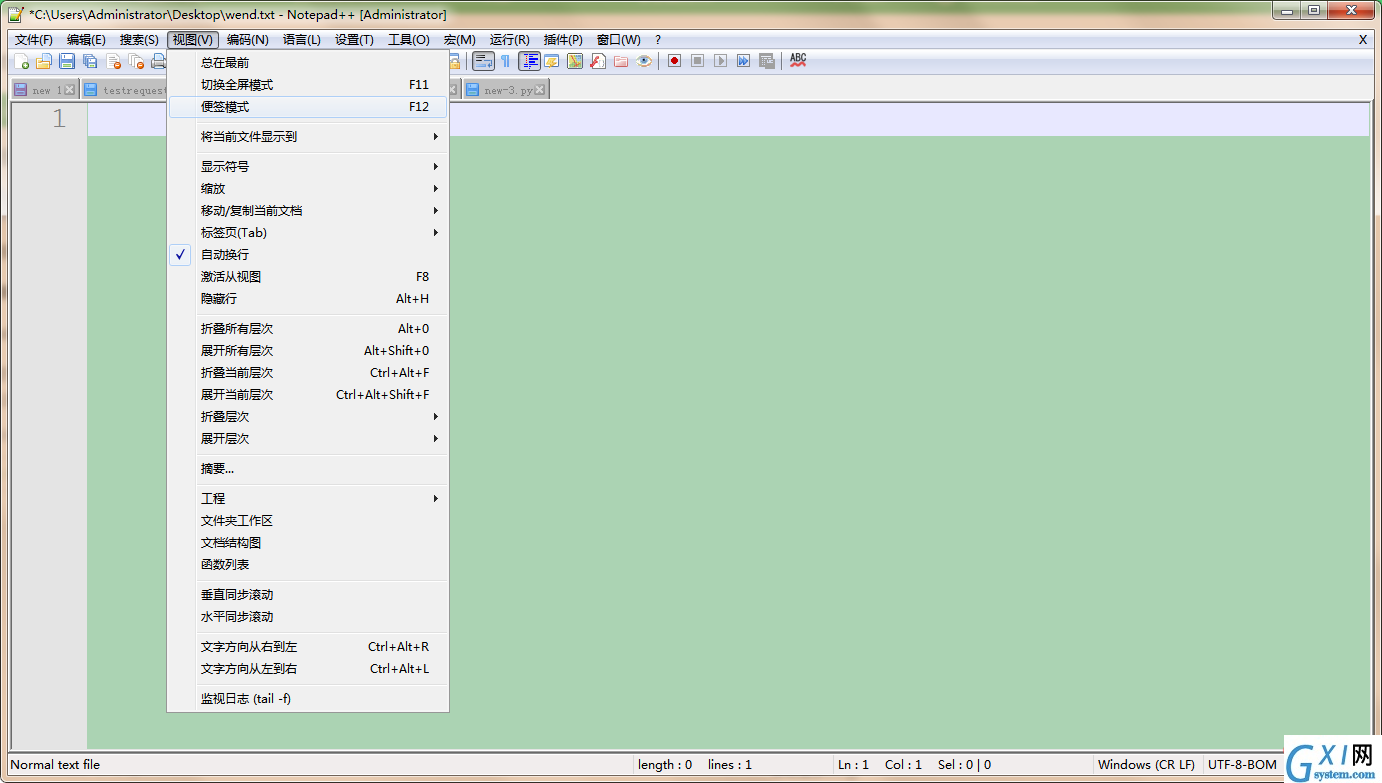This screenshot has width=1382, height=783.
Task: Select 切换全屏模式 F11 menu item
Action: [x=308, y=85]
